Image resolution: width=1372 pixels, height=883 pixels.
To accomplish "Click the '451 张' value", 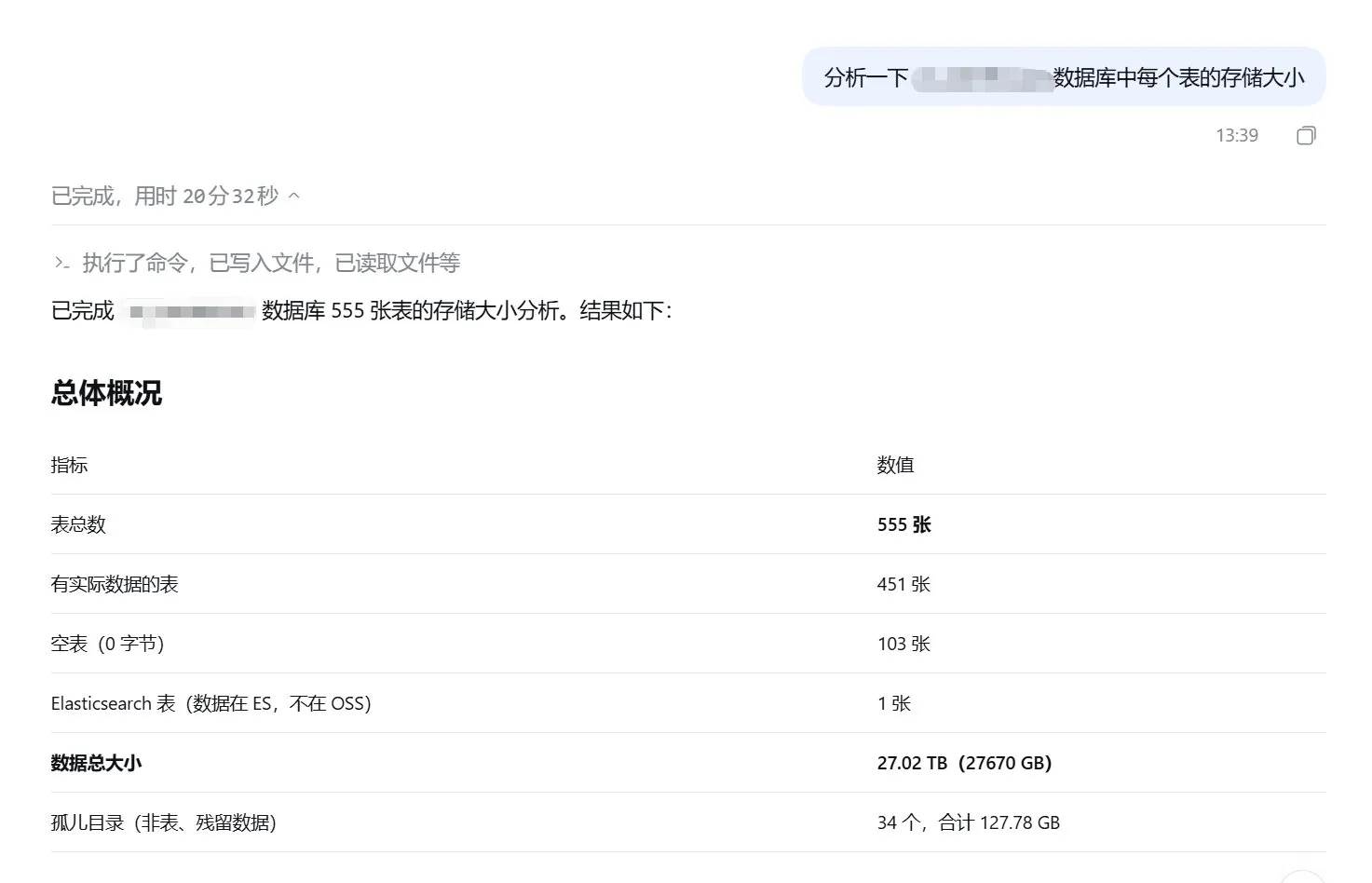I will [x=903, y=584].
